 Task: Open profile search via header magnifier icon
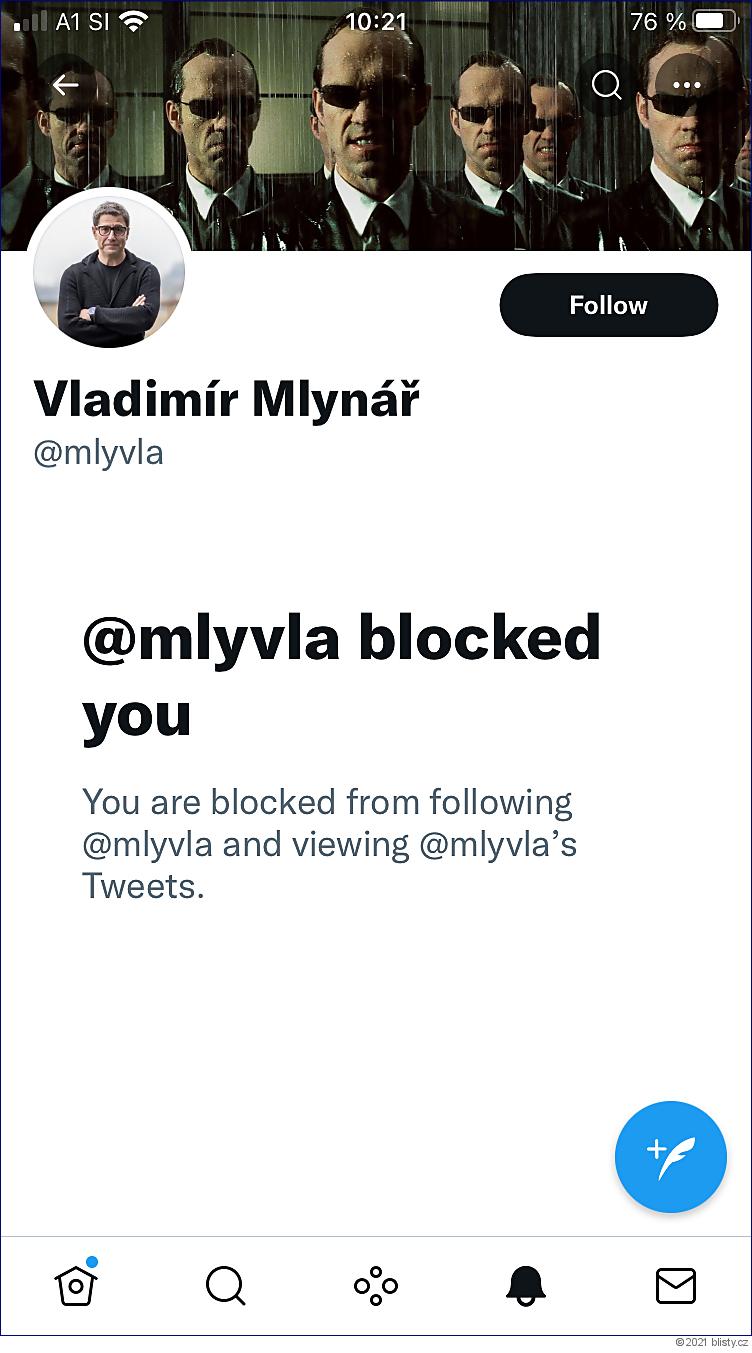[607, 85]
